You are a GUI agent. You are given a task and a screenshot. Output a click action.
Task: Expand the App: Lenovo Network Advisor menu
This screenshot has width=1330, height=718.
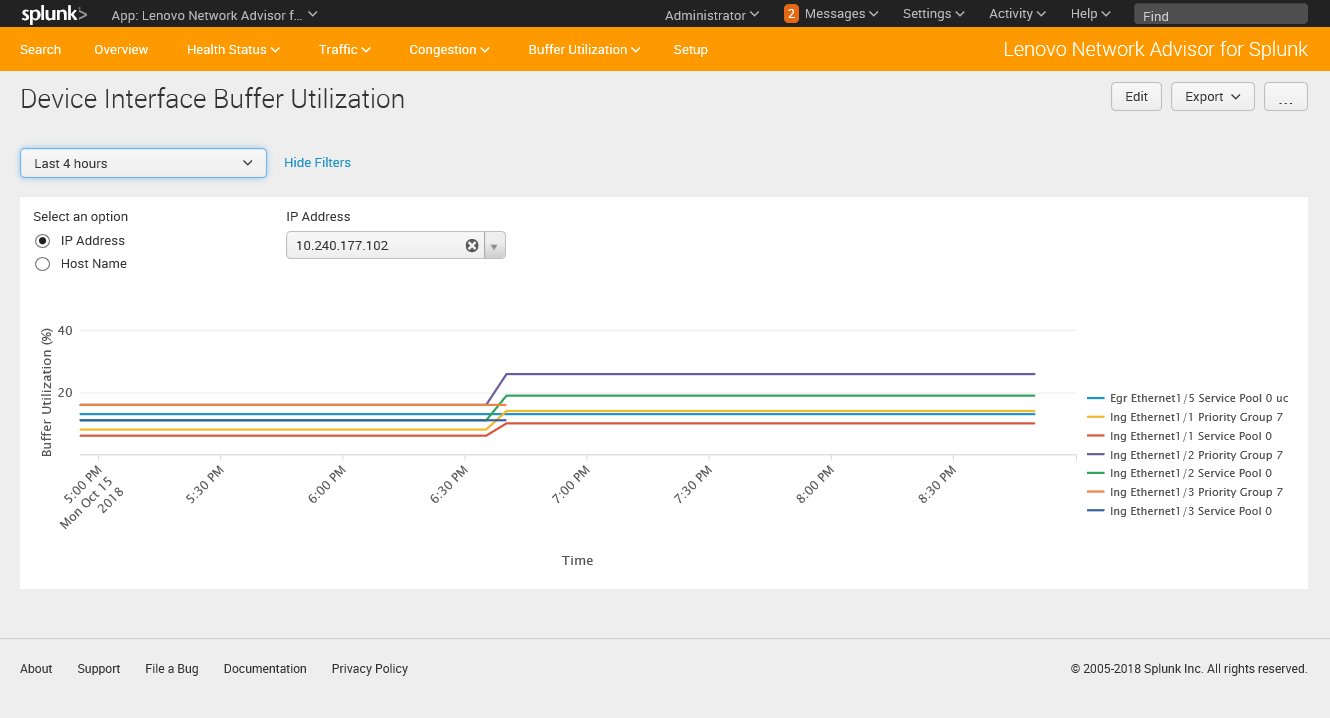[214, 14]
